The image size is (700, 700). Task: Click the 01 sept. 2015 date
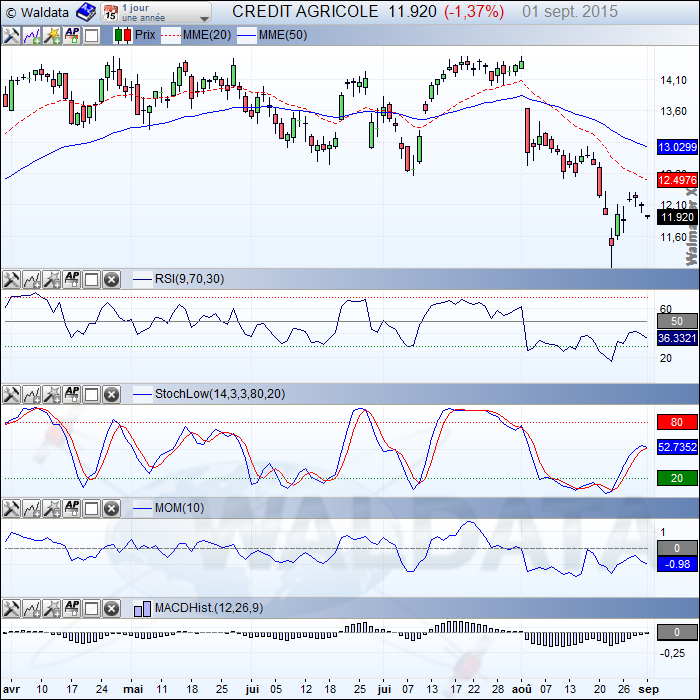tap(570, 12)
